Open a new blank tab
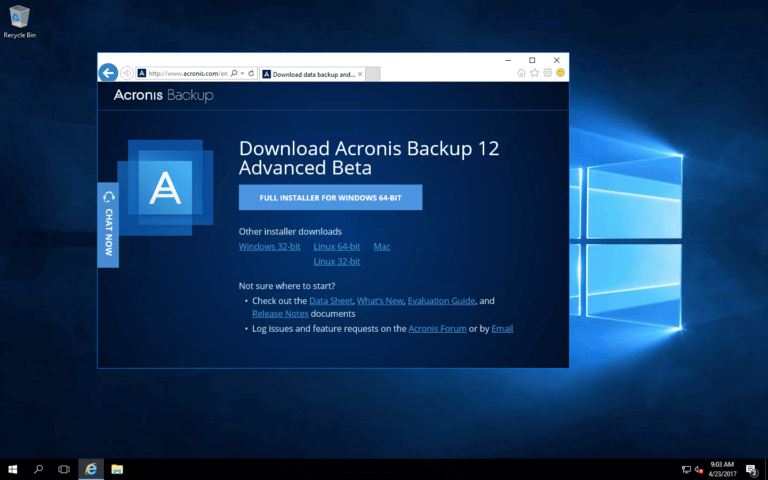The width and height of the screenshot is (768, 480). [373, 74]
